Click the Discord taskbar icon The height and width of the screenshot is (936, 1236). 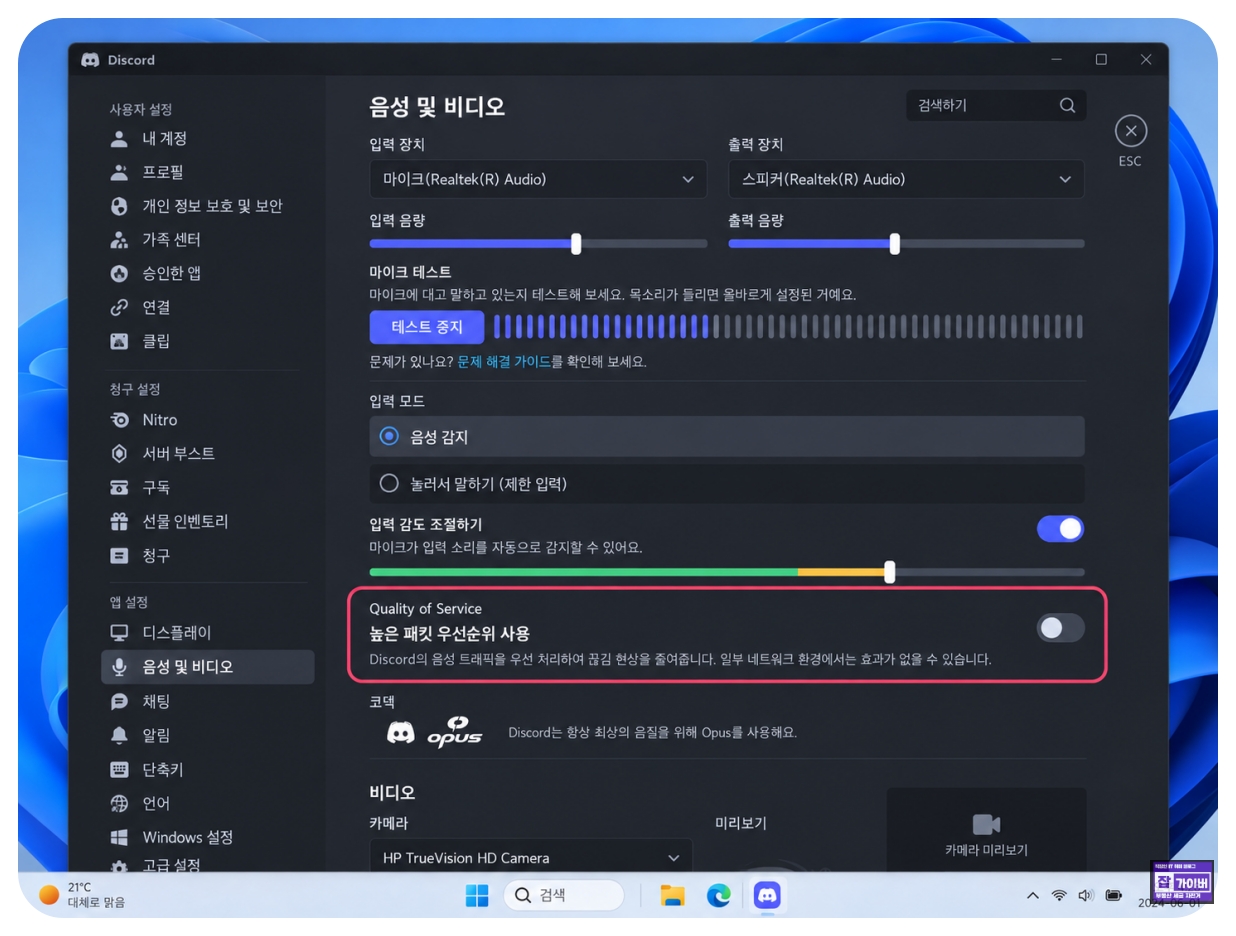[x=766, y=895]
